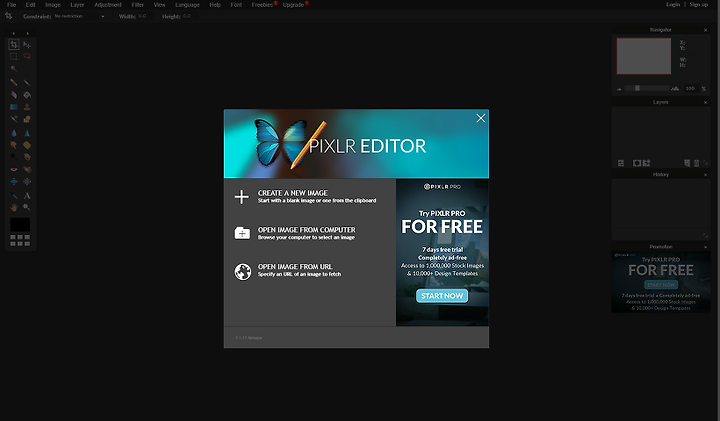The image size is (720, 421).
Task: Select the Sponge tool
Action: [x=27, y=145]
